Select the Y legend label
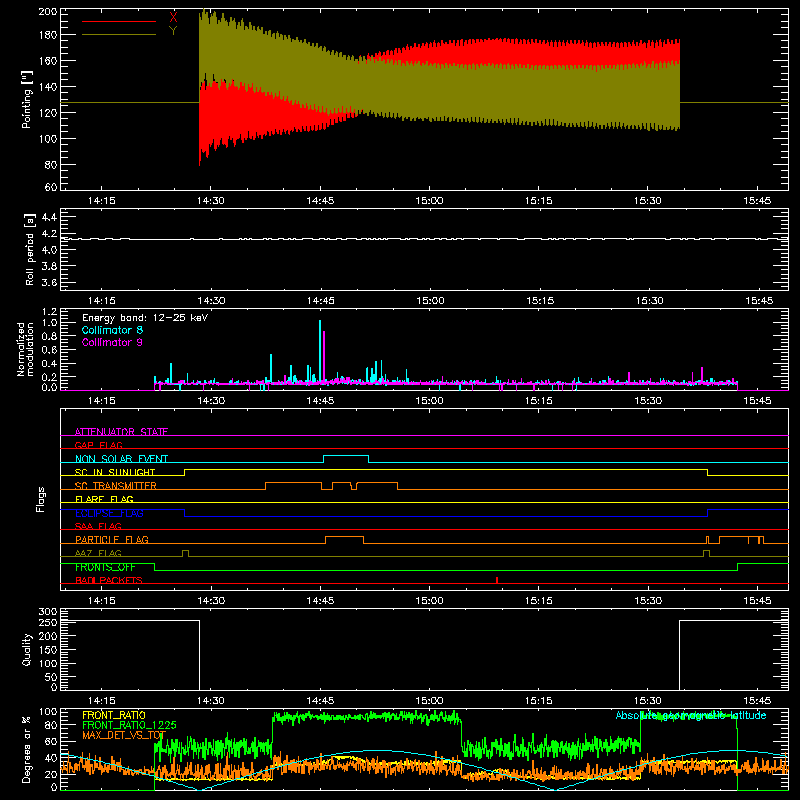Viewport: 800px width, 800px height. [173, 31]
